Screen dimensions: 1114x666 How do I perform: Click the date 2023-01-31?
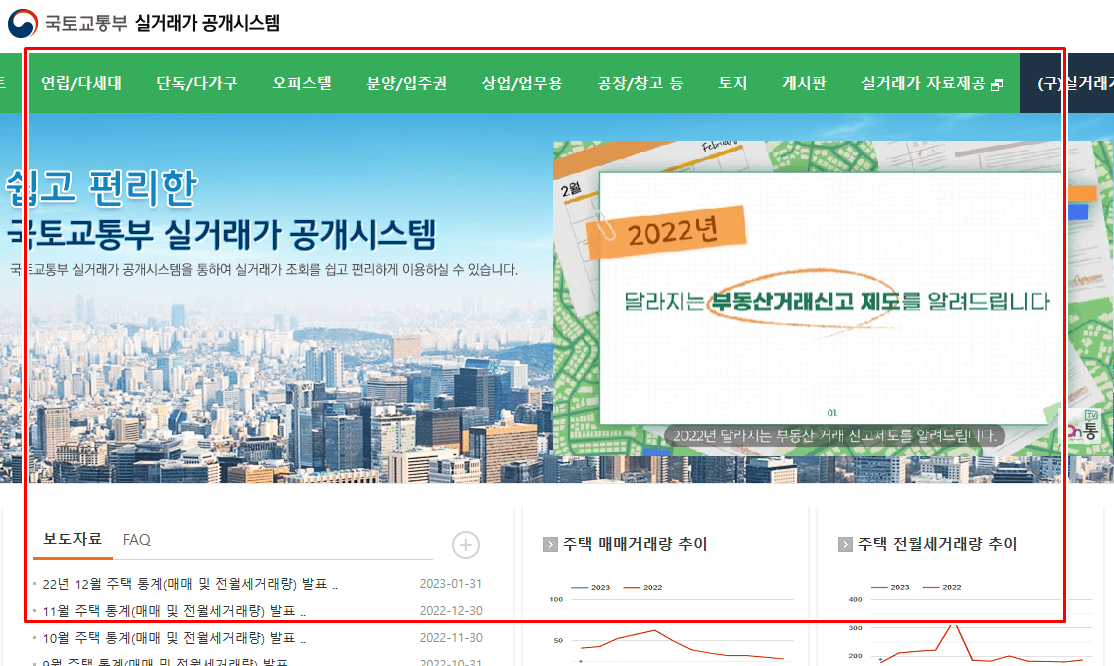tap(450, 584)
